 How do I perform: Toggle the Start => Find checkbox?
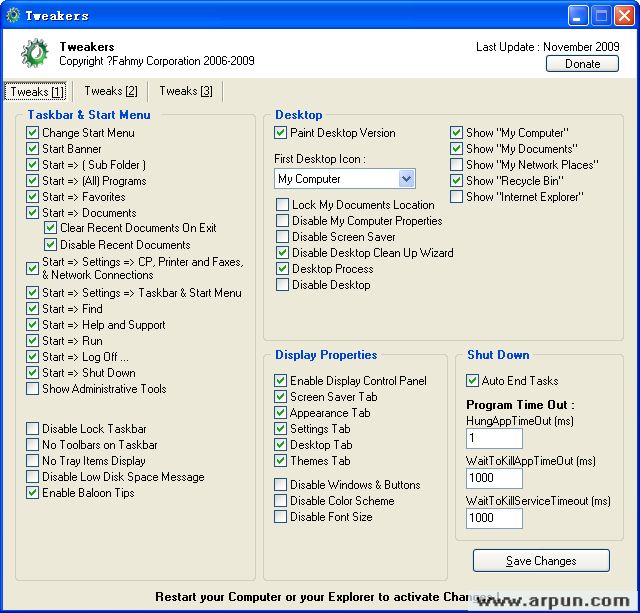coord(32,309)
